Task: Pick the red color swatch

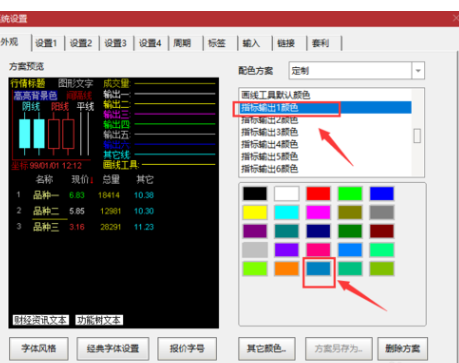Action: pyautogui.click(x=318, y=193)
